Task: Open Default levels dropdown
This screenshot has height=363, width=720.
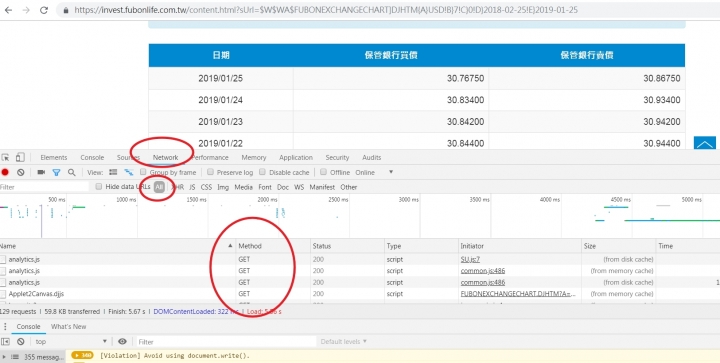Action: point(343,341)
